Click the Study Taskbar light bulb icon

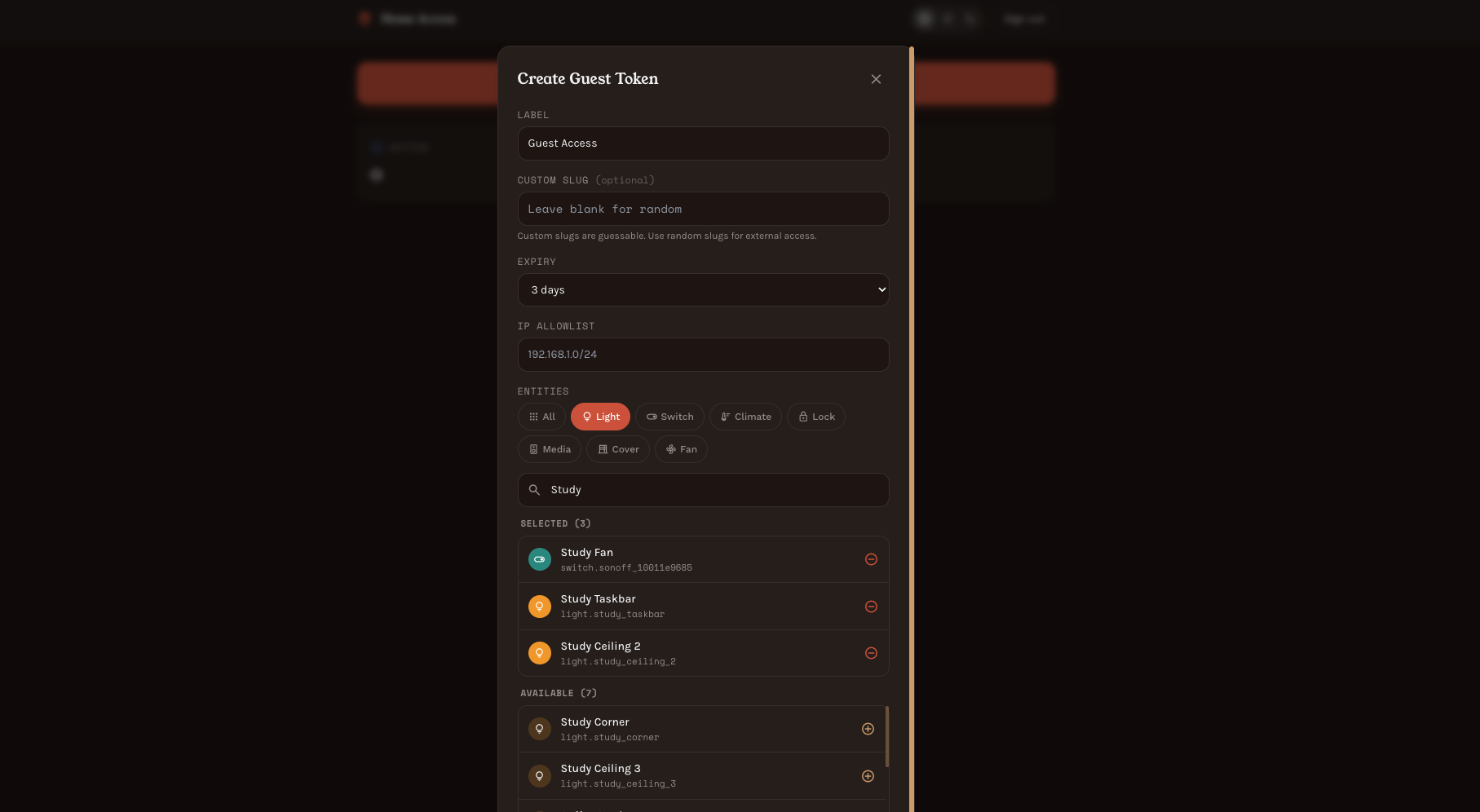point(540,607)
